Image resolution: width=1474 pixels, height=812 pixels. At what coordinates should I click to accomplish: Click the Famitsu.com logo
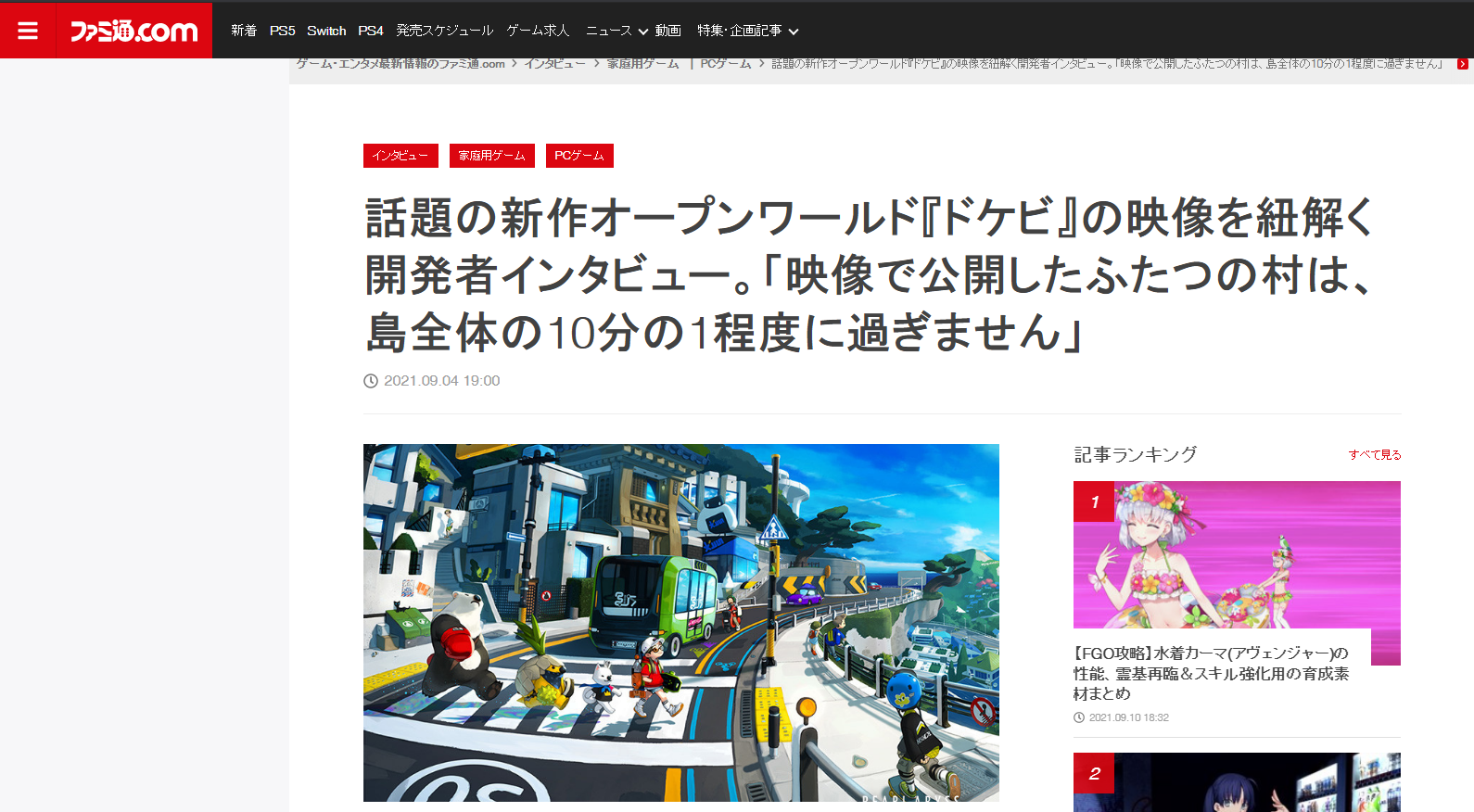(x=134, y=31)
